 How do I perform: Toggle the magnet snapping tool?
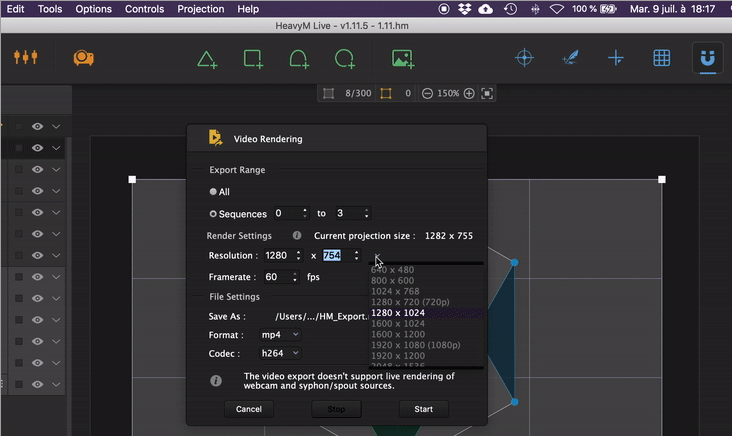pos(707,58)
